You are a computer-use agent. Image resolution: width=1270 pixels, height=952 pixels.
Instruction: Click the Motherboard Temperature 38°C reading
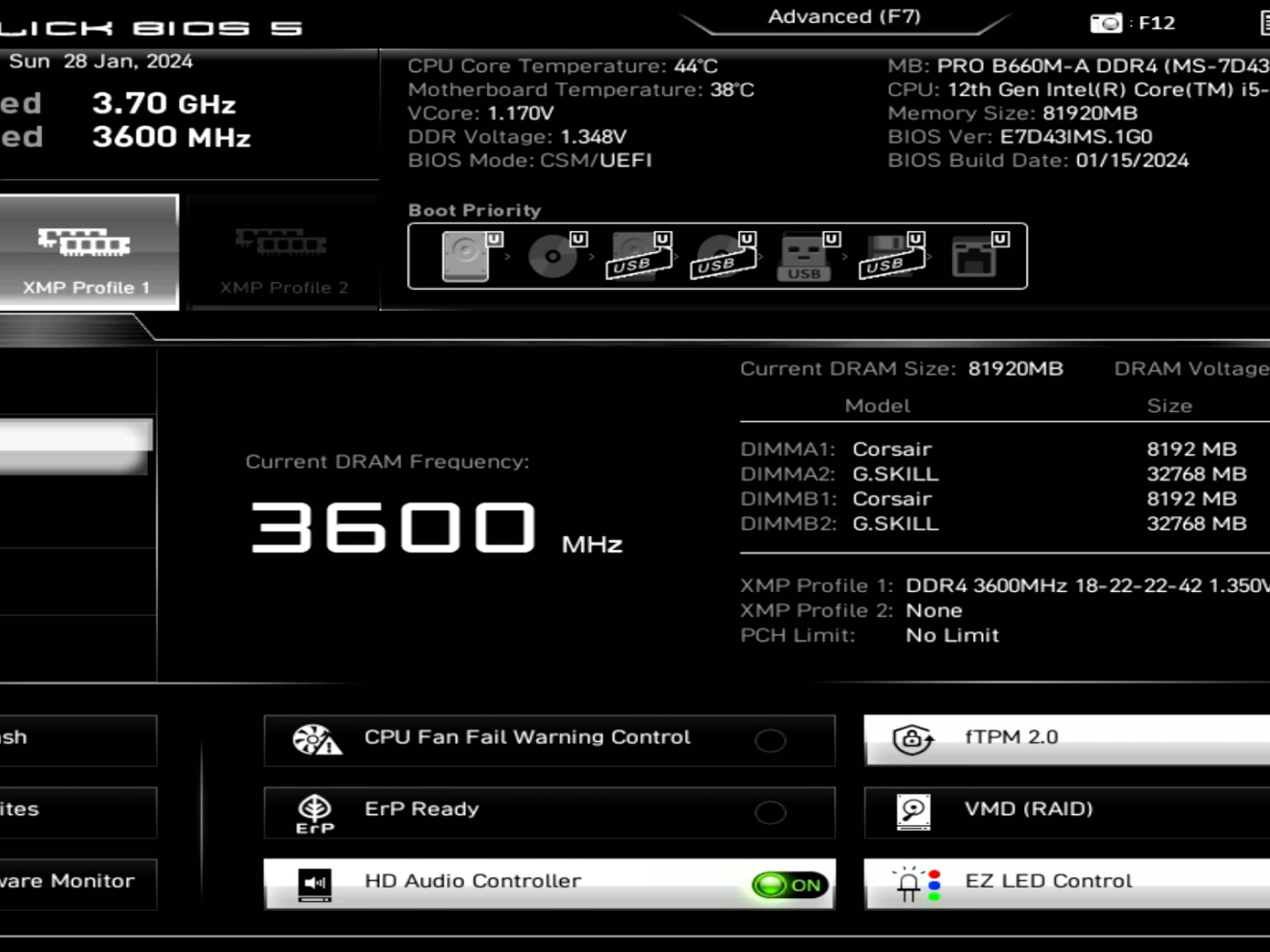pos(732,90)
